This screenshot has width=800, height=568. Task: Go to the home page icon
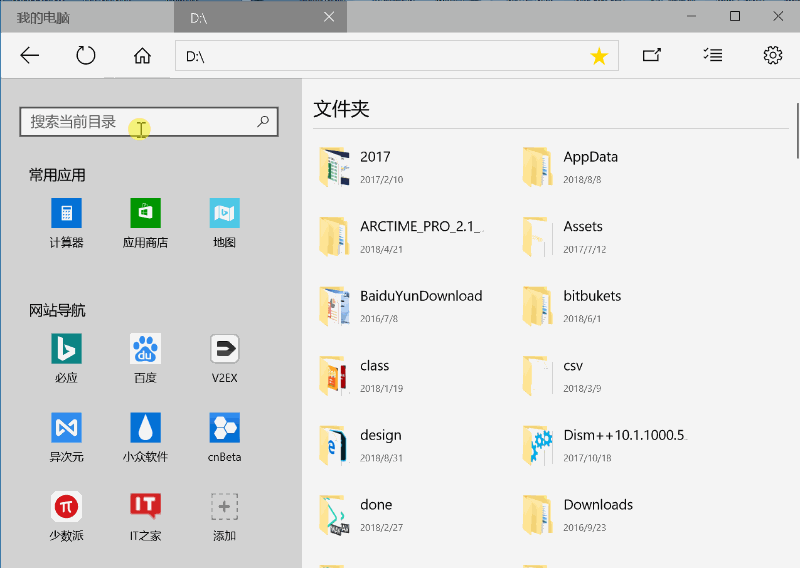142,55
